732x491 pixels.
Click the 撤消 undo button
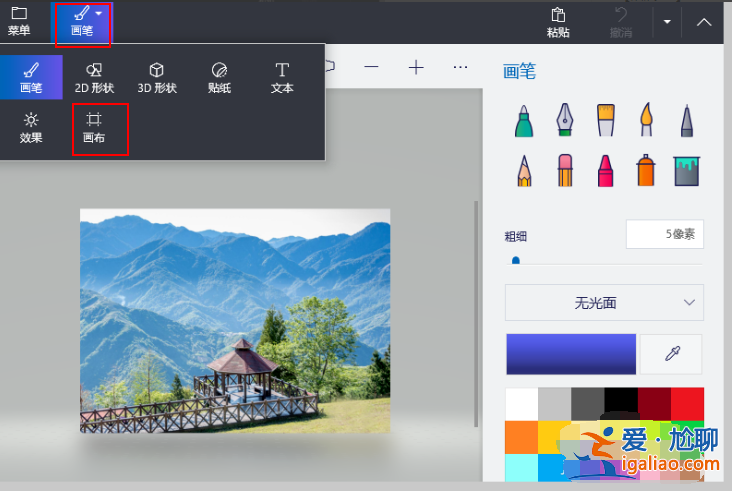tap(620, 23)
